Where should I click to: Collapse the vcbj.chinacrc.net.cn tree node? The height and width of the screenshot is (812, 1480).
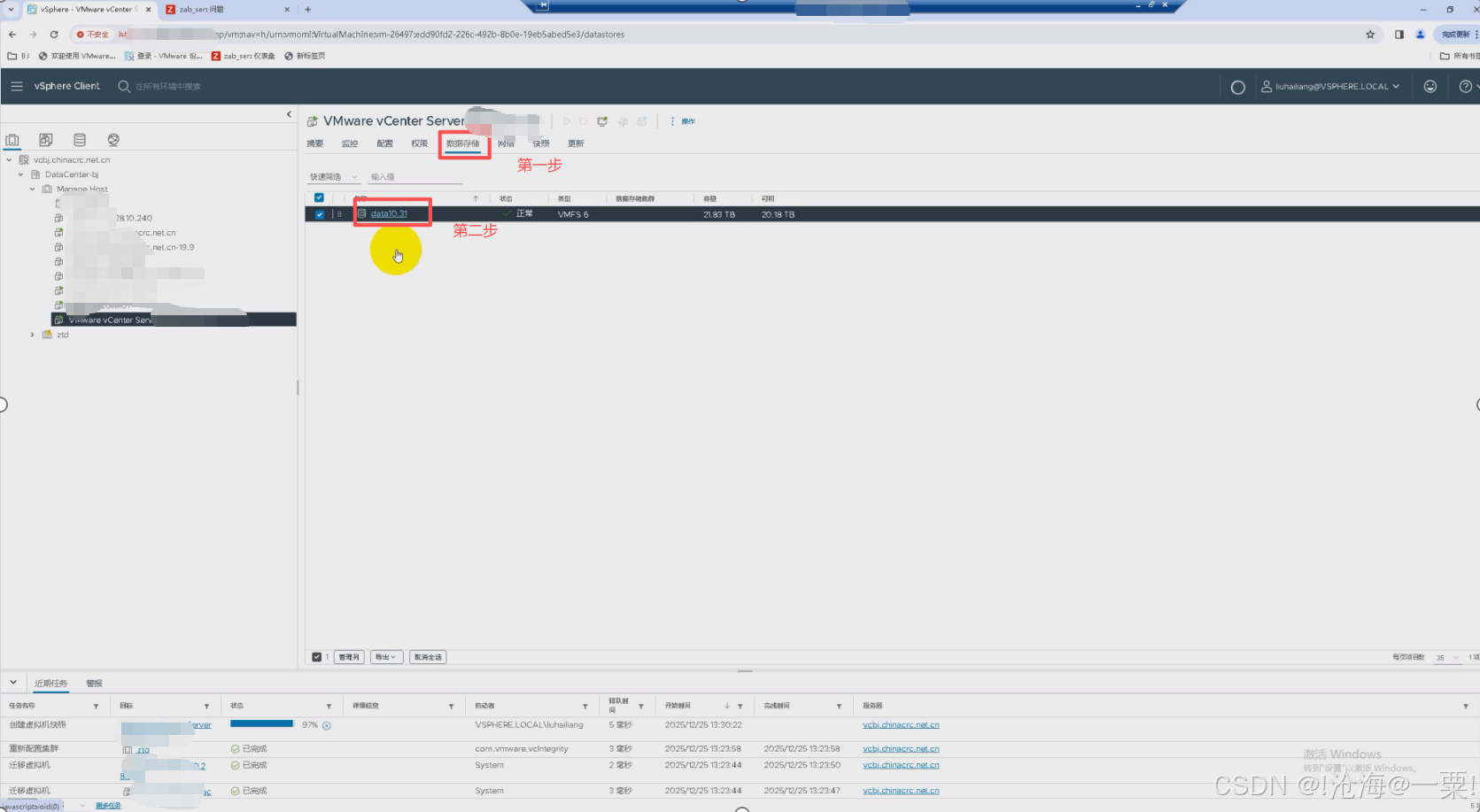click(x=9, y=160)
